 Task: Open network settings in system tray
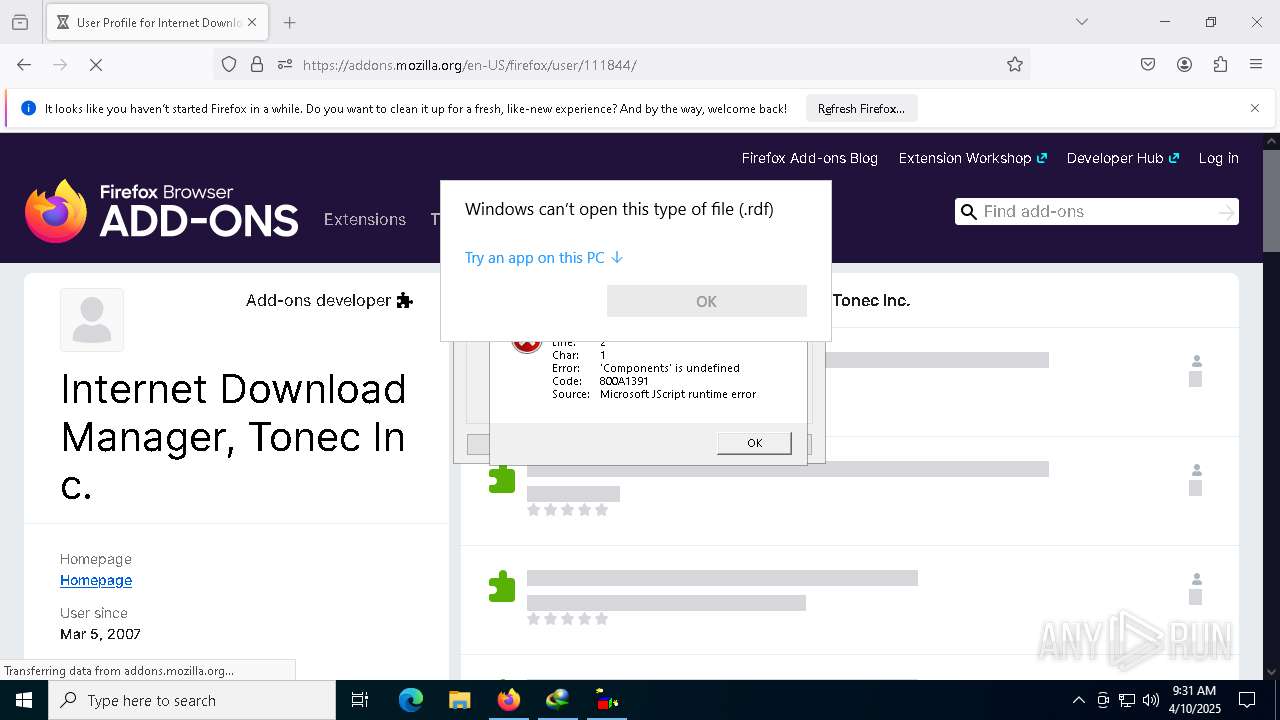tap(1127, 700)
